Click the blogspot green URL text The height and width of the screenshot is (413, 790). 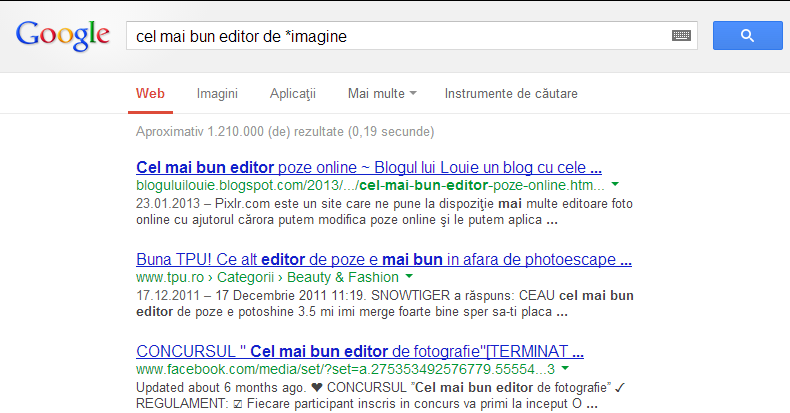click(370, 185)
